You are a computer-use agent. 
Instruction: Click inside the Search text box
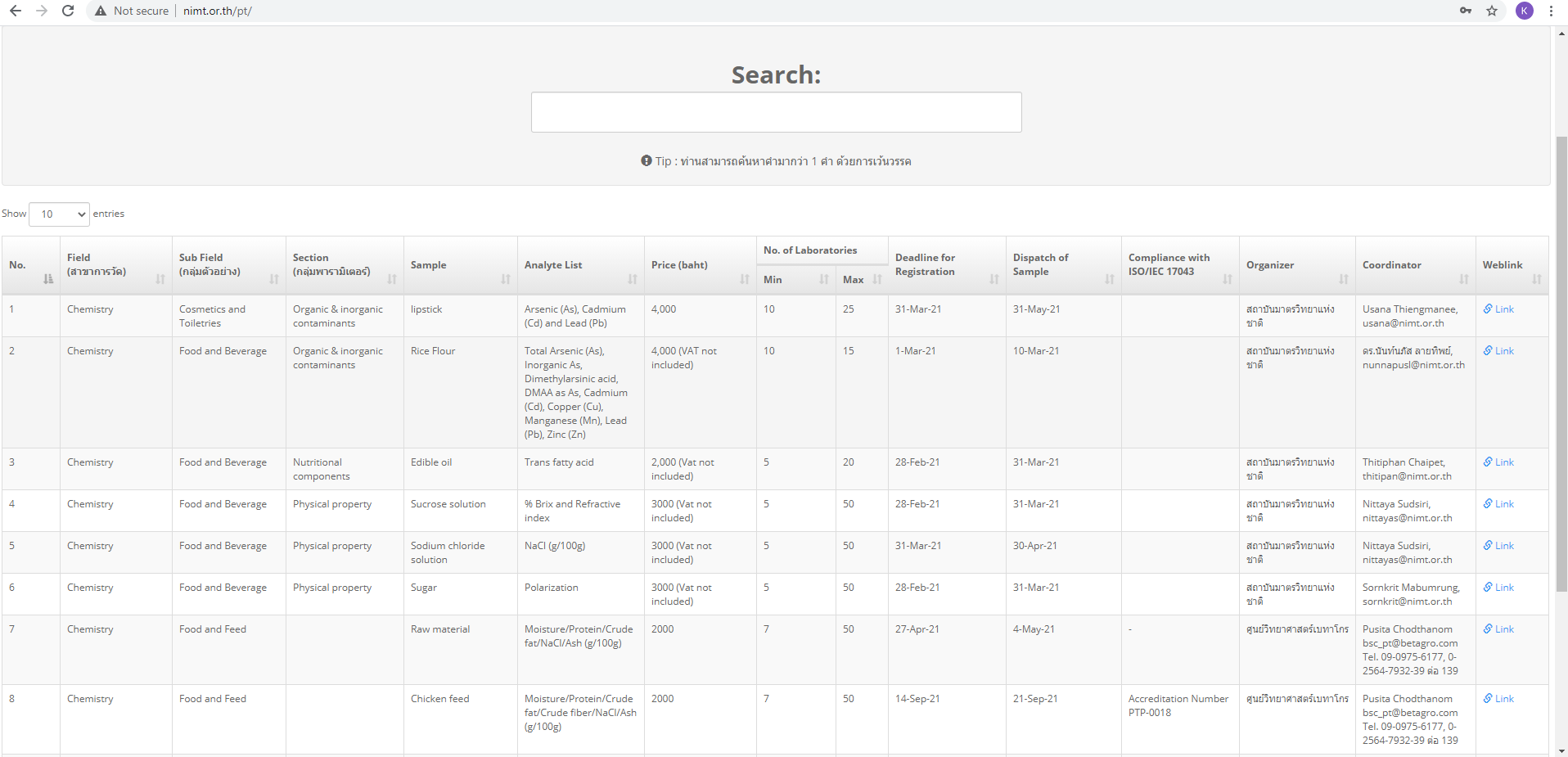tap(776, 112)
